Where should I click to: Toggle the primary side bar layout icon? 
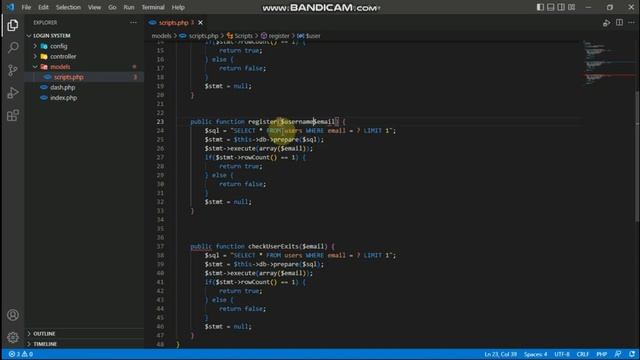click(x=540, y=7)
